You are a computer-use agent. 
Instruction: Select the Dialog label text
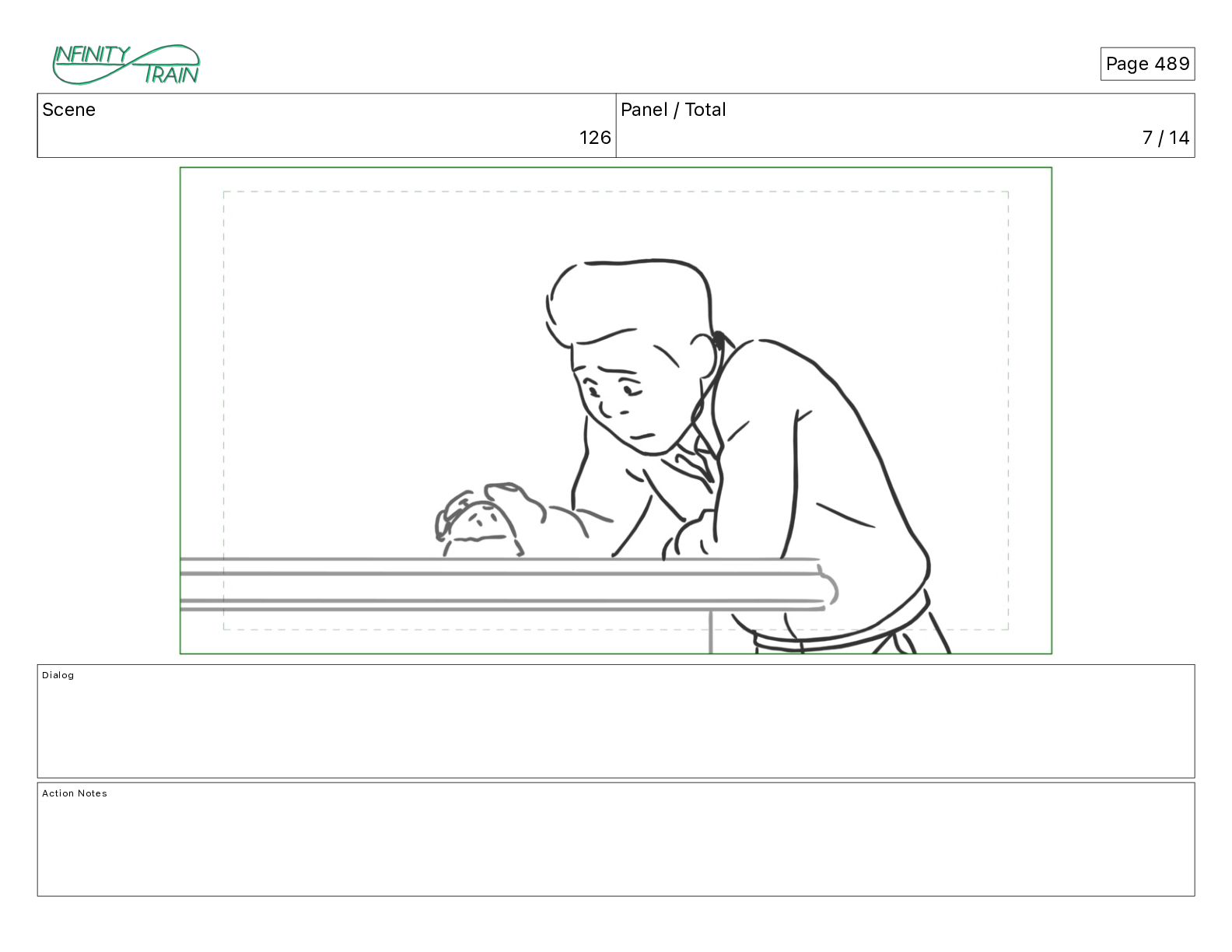58,675
